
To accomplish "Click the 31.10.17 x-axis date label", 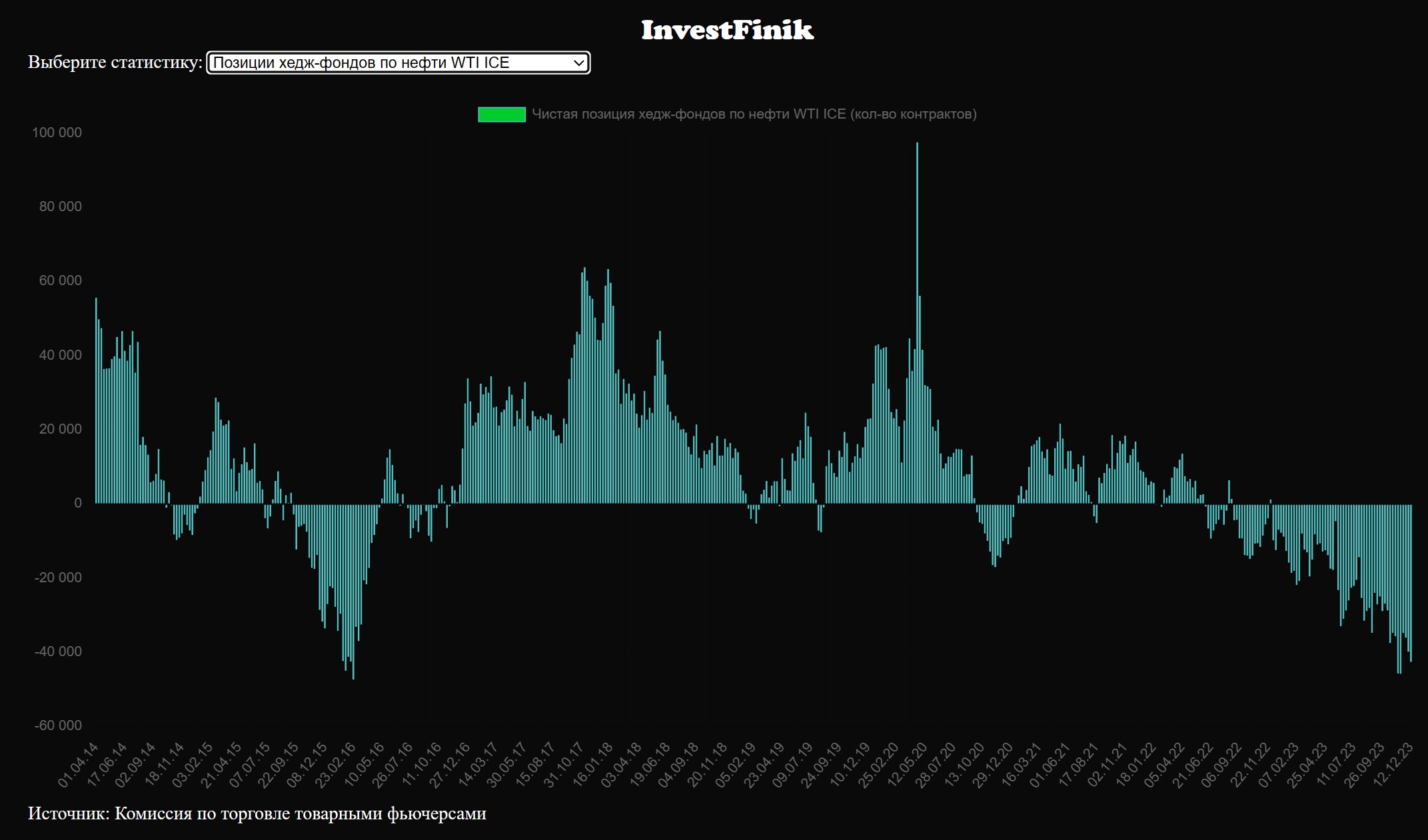I will click(564, 765).
